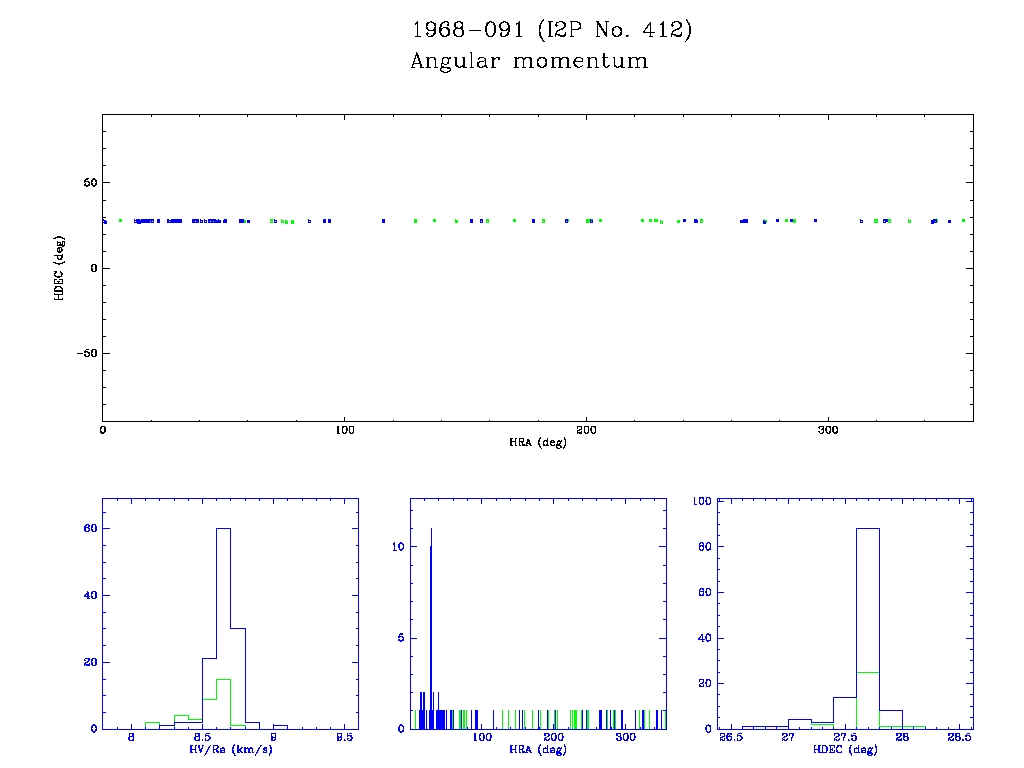Select the "Angular momentum" subtitle text
This screenshot has height=768, width=1024.
pos(529,62)
